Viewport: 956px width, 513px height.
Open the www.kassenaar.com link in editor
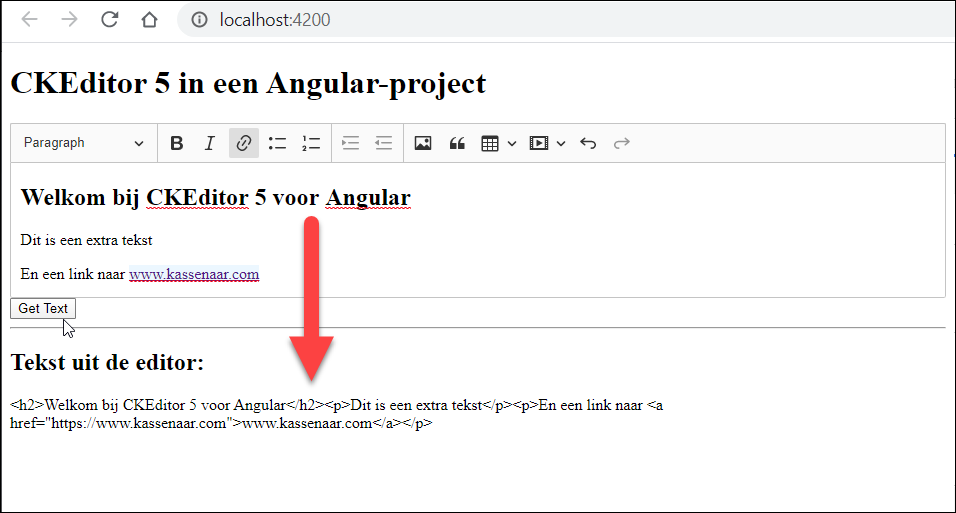click(x=194, y=274)
